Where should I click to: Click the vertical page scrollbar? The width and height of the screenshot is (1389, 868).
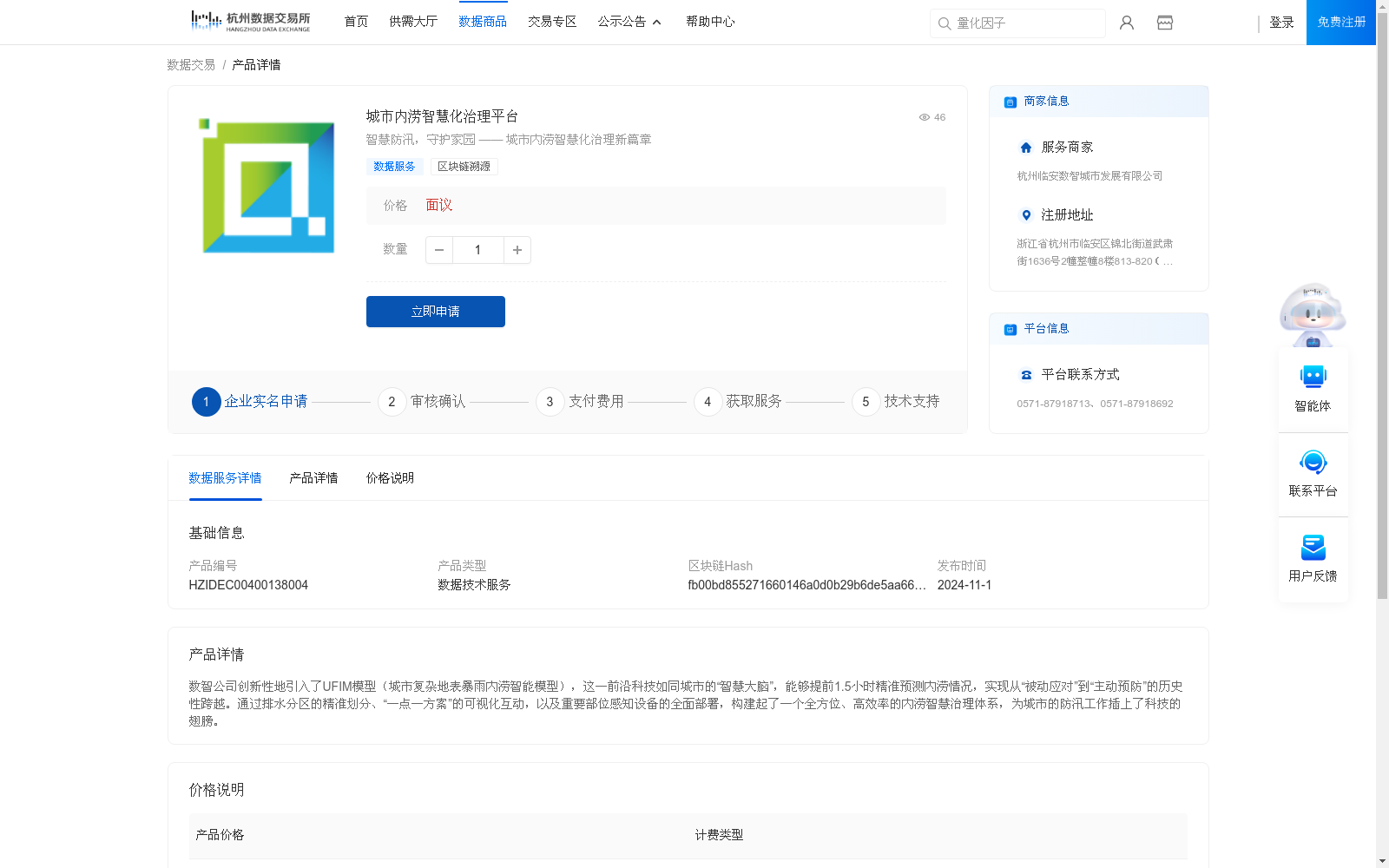click(x=1382, y=304)
